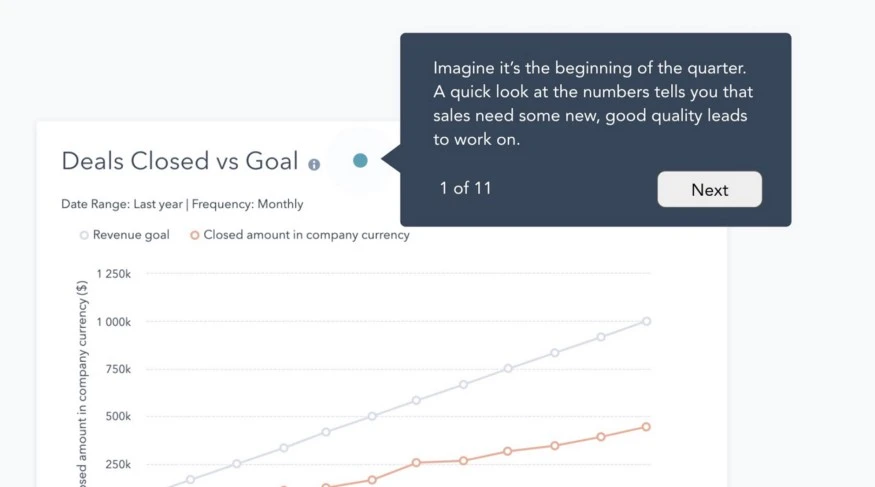This screenshot has width=875, height=487.
Task: Click the Next button in the tour tooltip
Action: pos(709,189)
